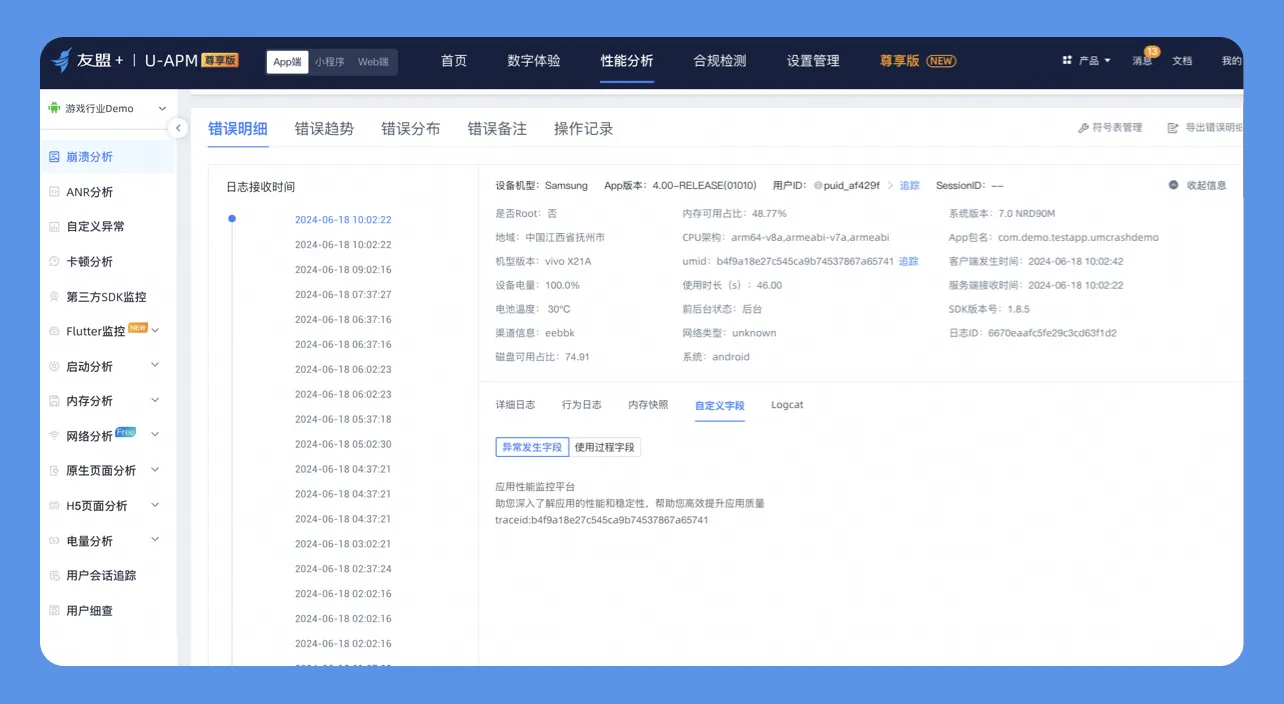Switch to the 错误备注 tab
The height and width of the screenshot is (704, 1284).
click(x=497, y=129)
